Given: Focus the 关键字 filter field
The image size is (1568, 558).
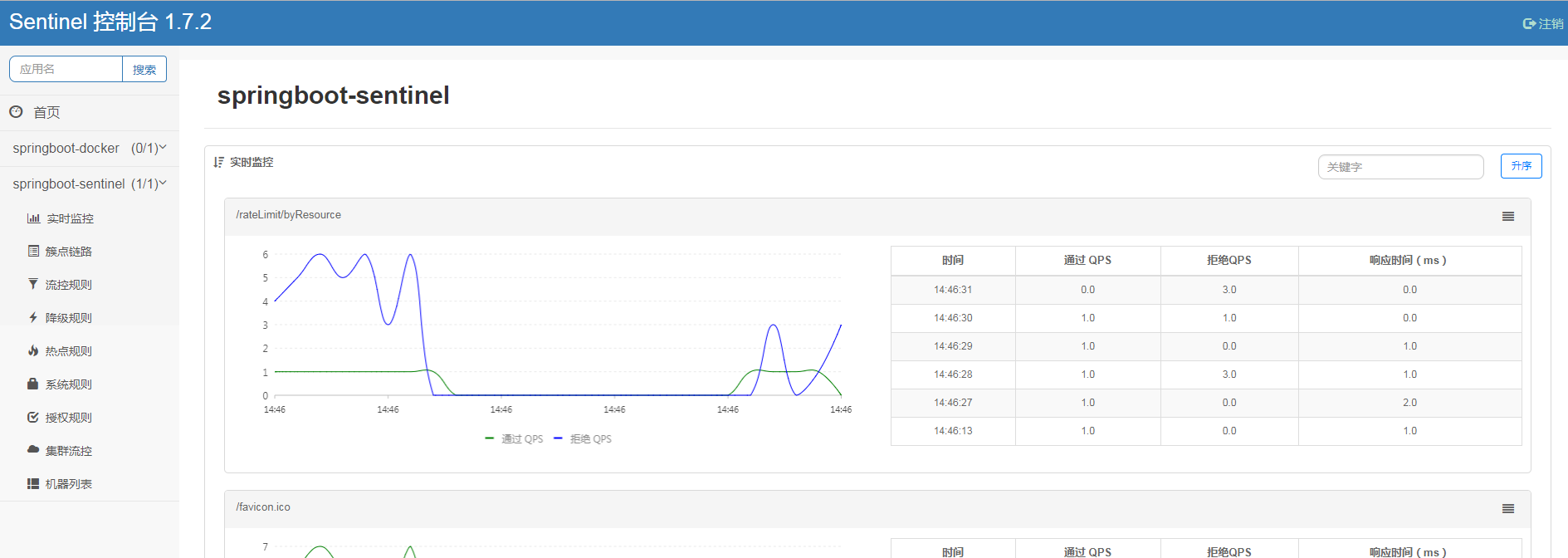Looking at the screenshot, I should click(1400, 167).
